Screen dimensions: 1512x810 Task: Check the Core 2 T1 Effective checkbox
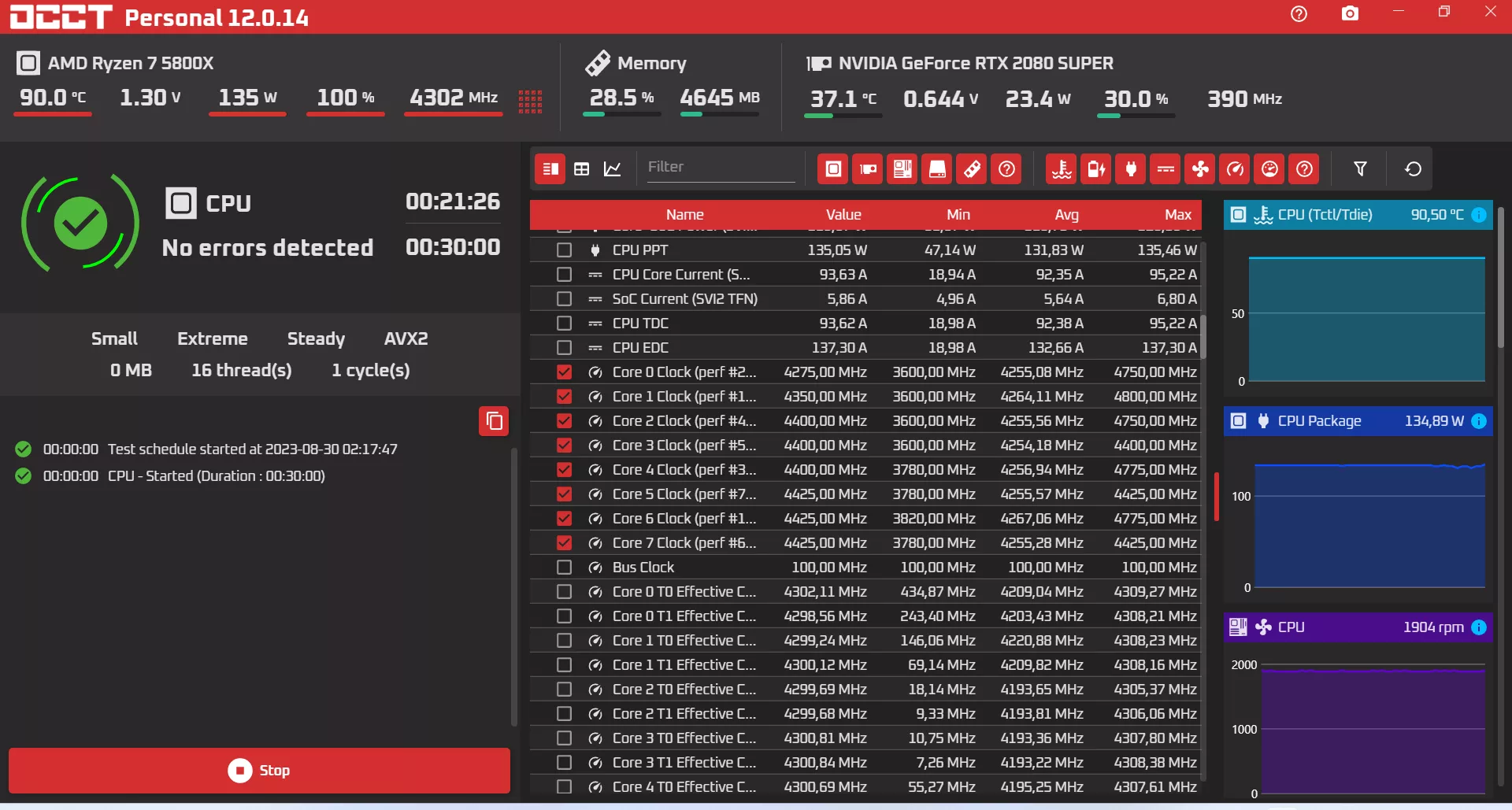[x=564, y=714]
